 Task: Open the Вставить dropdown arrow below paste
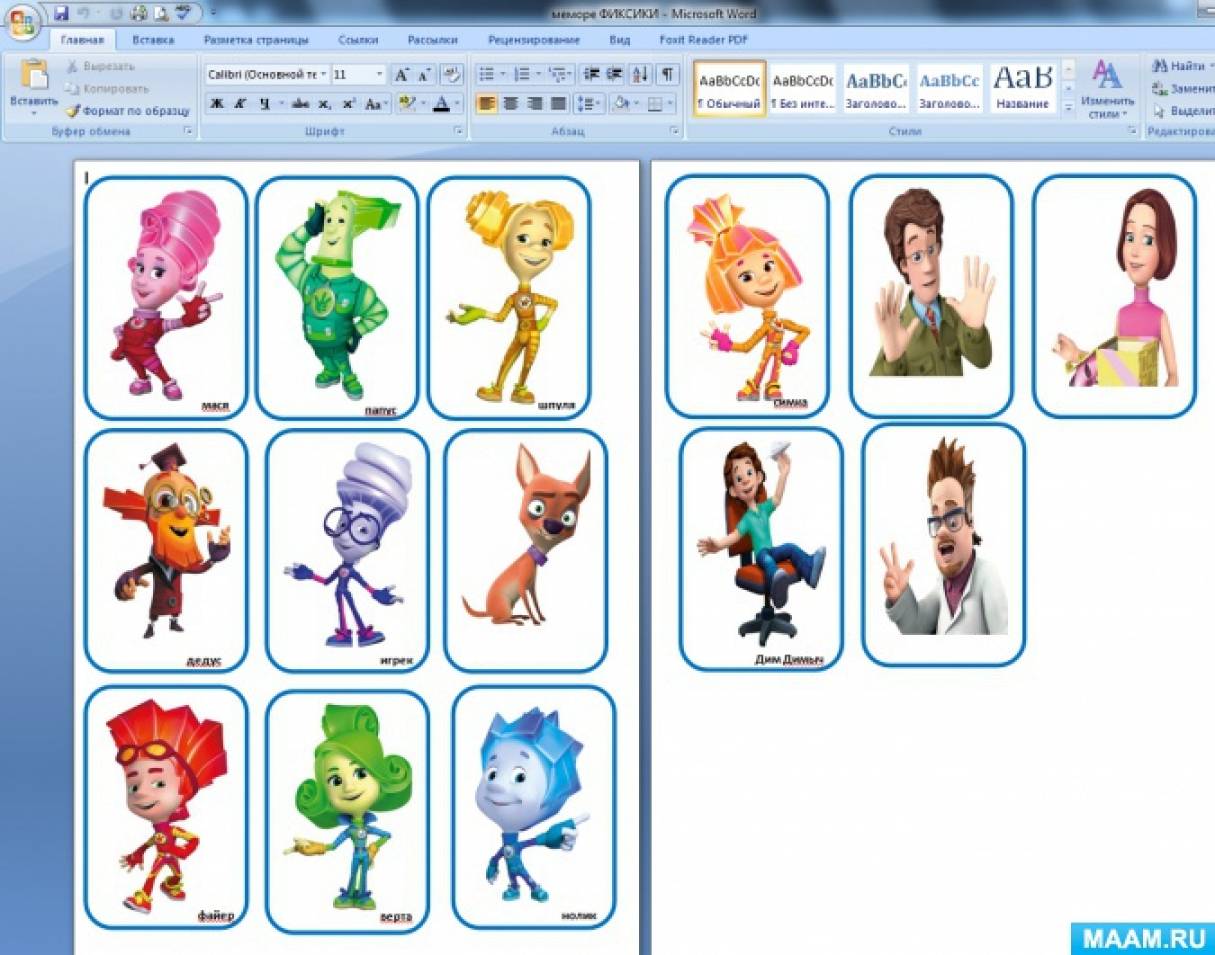(33, 114)
